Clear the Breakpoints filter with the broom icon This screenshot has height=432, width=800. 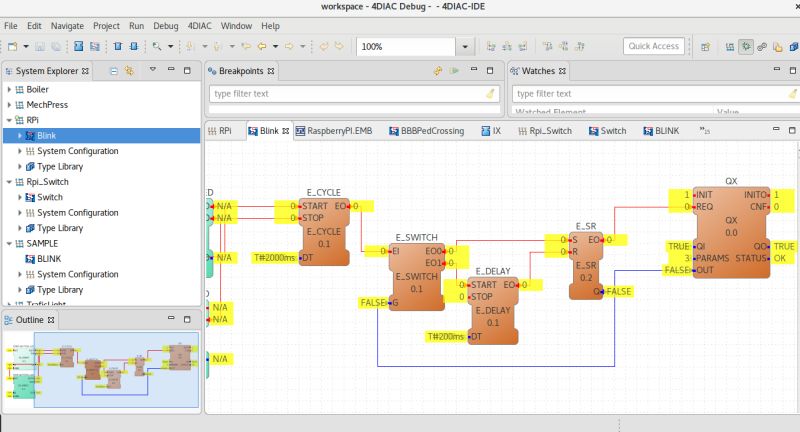click(490, 93)
